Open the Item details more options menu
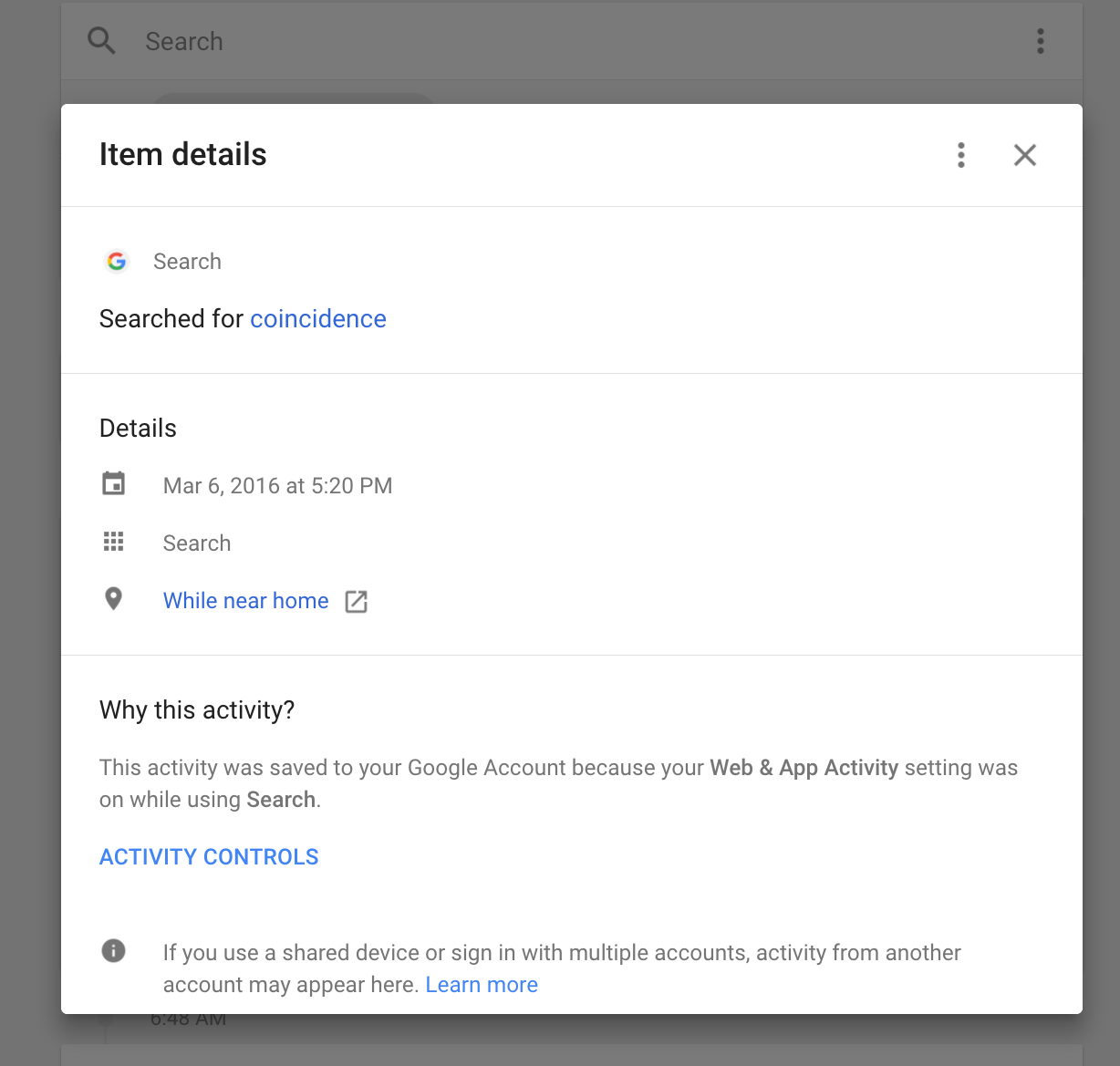 [x=960, y=155]
